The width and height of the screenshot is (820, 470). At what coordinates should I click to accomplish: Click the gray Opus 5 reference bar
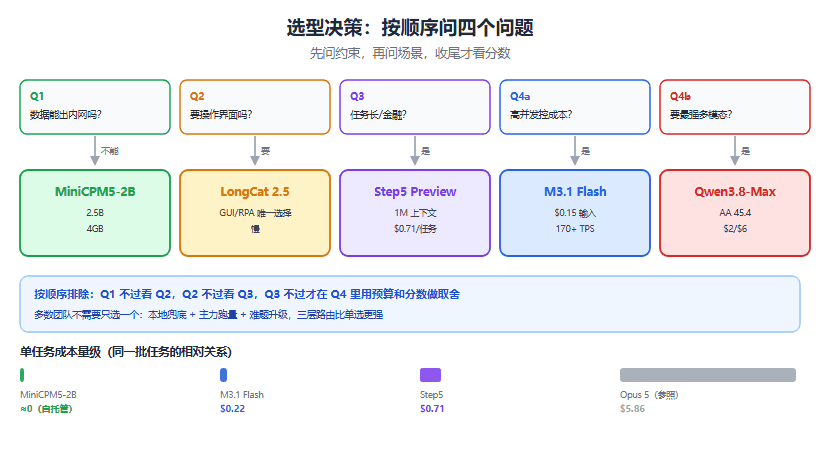(708, 375)
